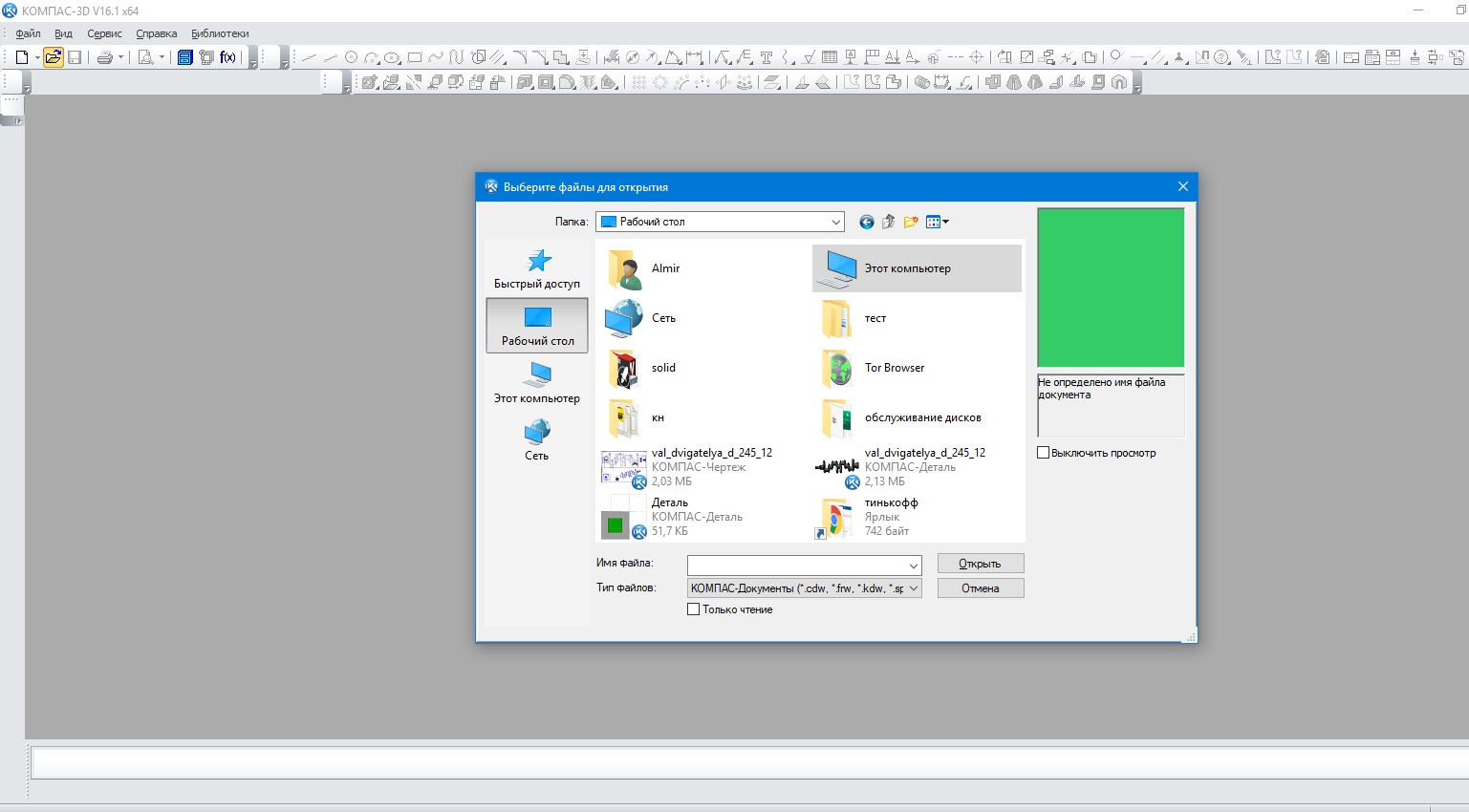The height and width of the screenshot is (812, 1469).
Task: Open Быстрый доступ in dialog sidebar
Action: click(x=537, y=268)
